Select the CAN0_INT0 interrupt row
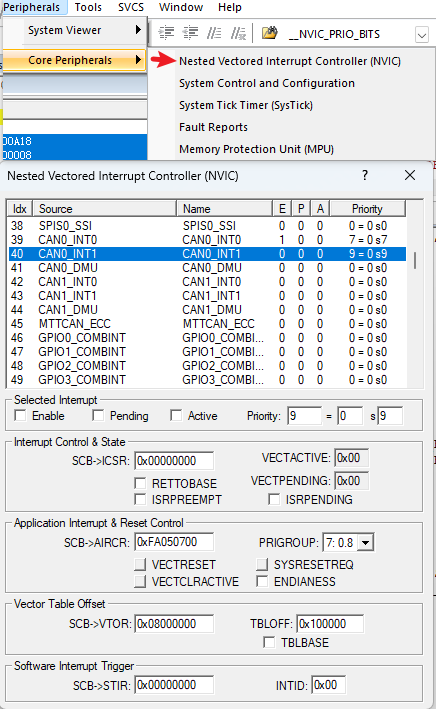The image size is (436, 709). click(207, 240)
